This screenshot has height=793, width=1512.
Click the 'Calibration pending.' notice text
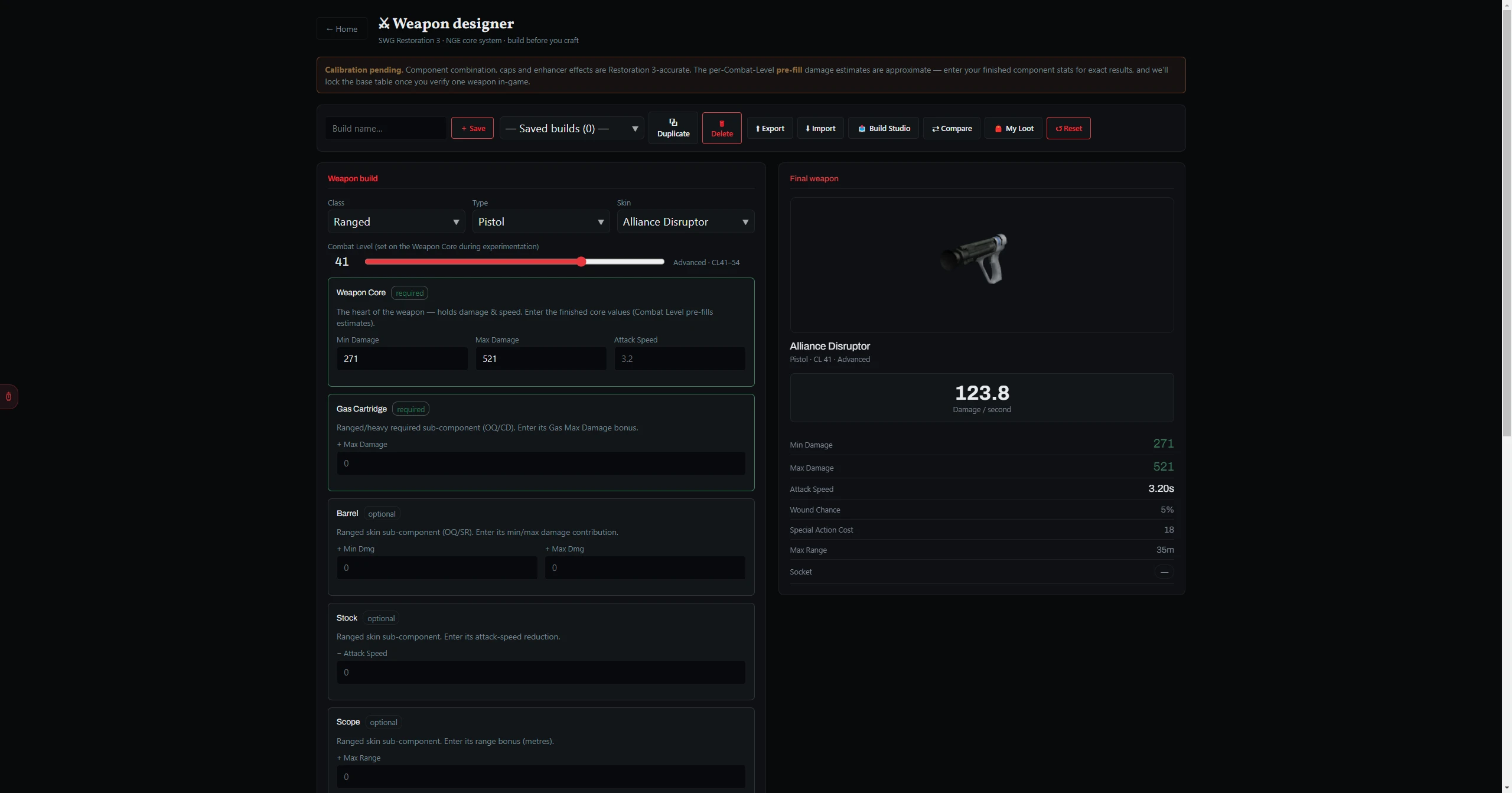click(364, 70)
